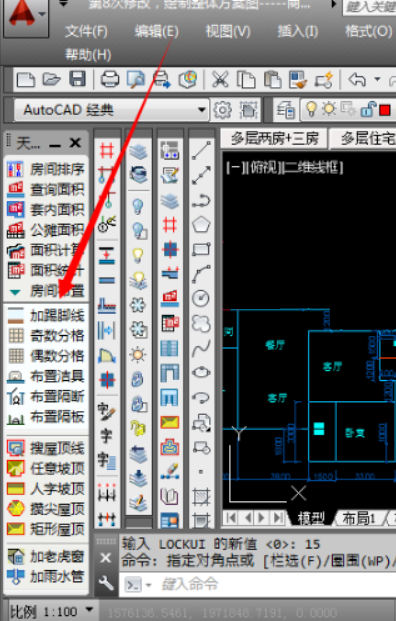Select the Revision Cloud tool

pos(201,323)
